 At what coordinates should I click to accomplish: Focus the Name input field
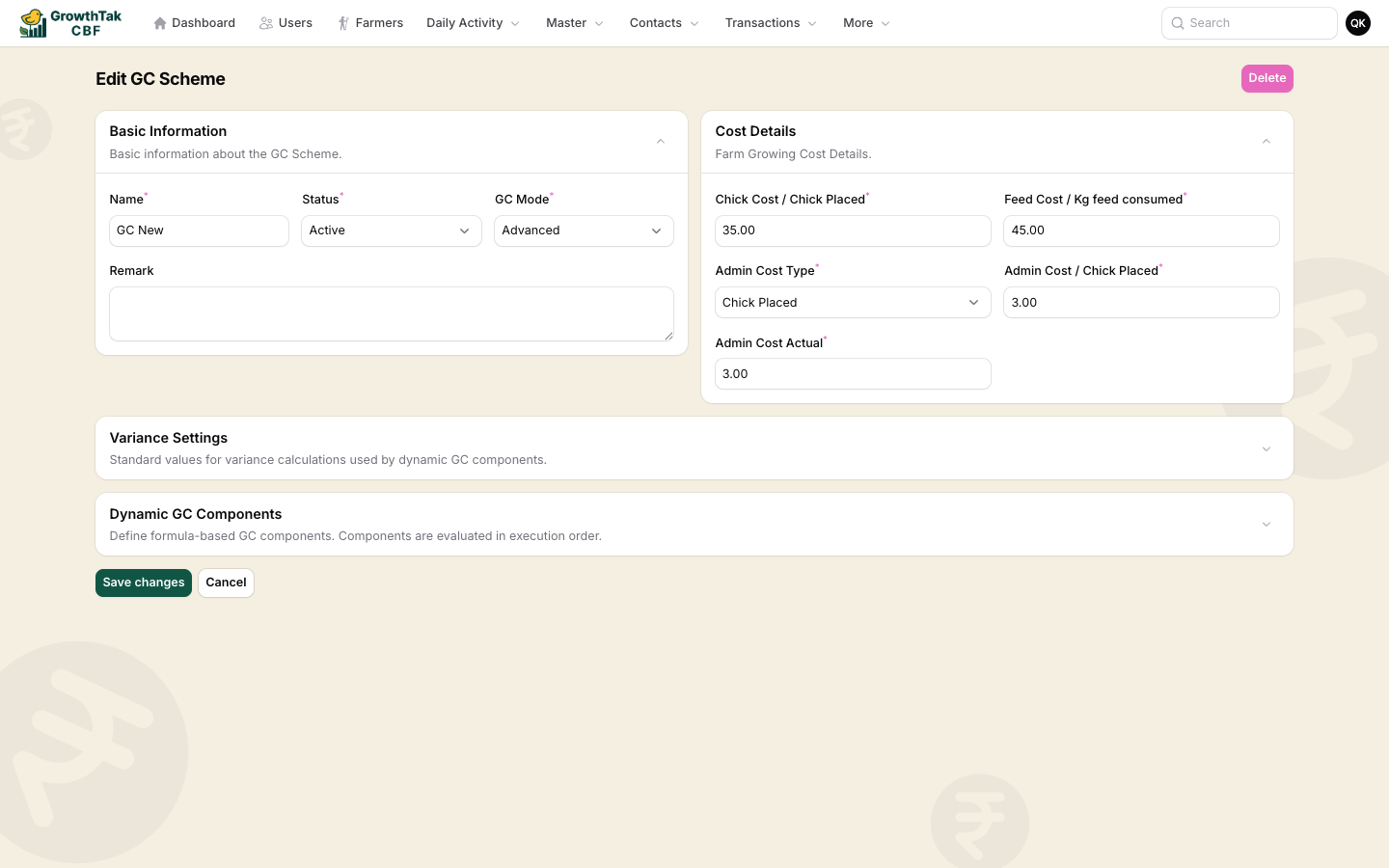[x=199, y=231]
